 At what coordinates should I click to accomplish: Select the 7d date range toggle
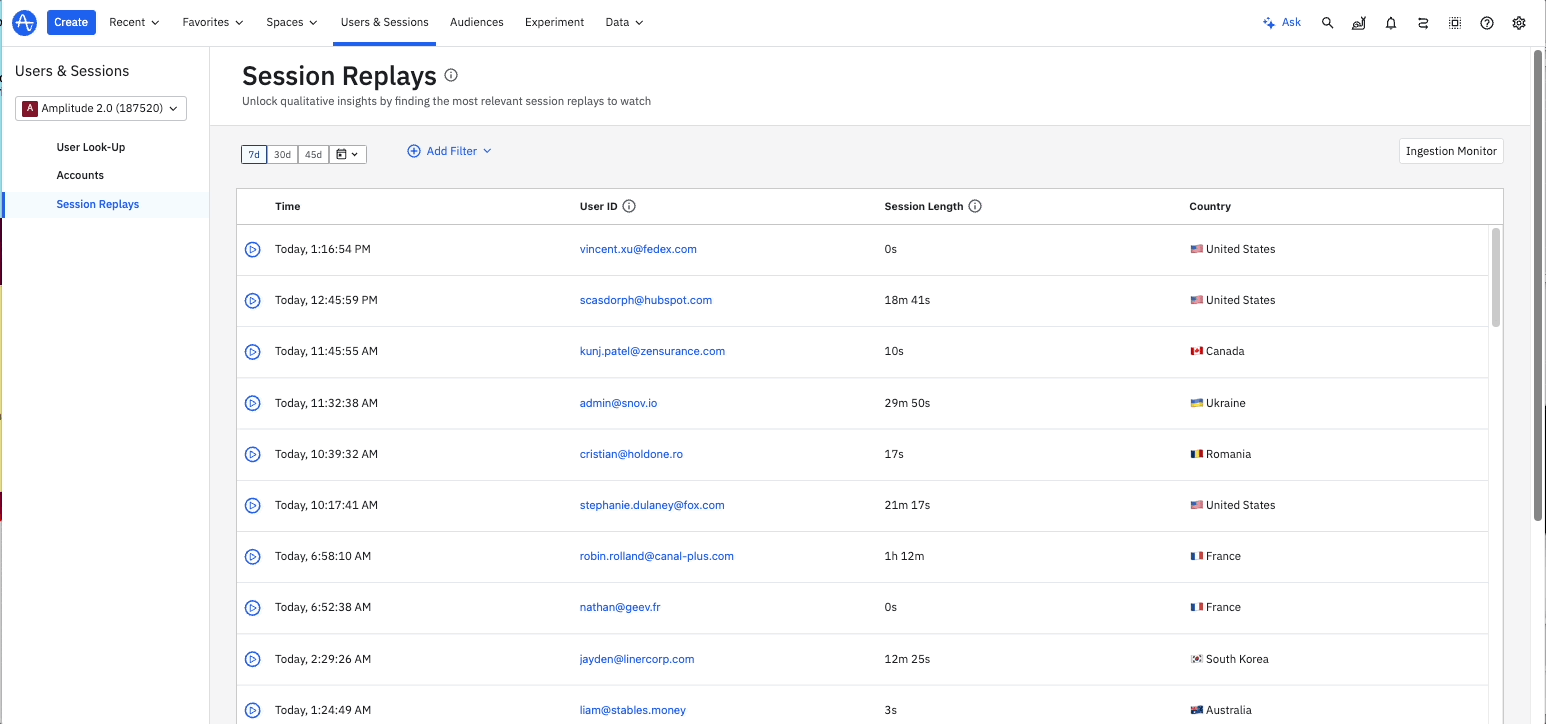click(x=254, y=154)
